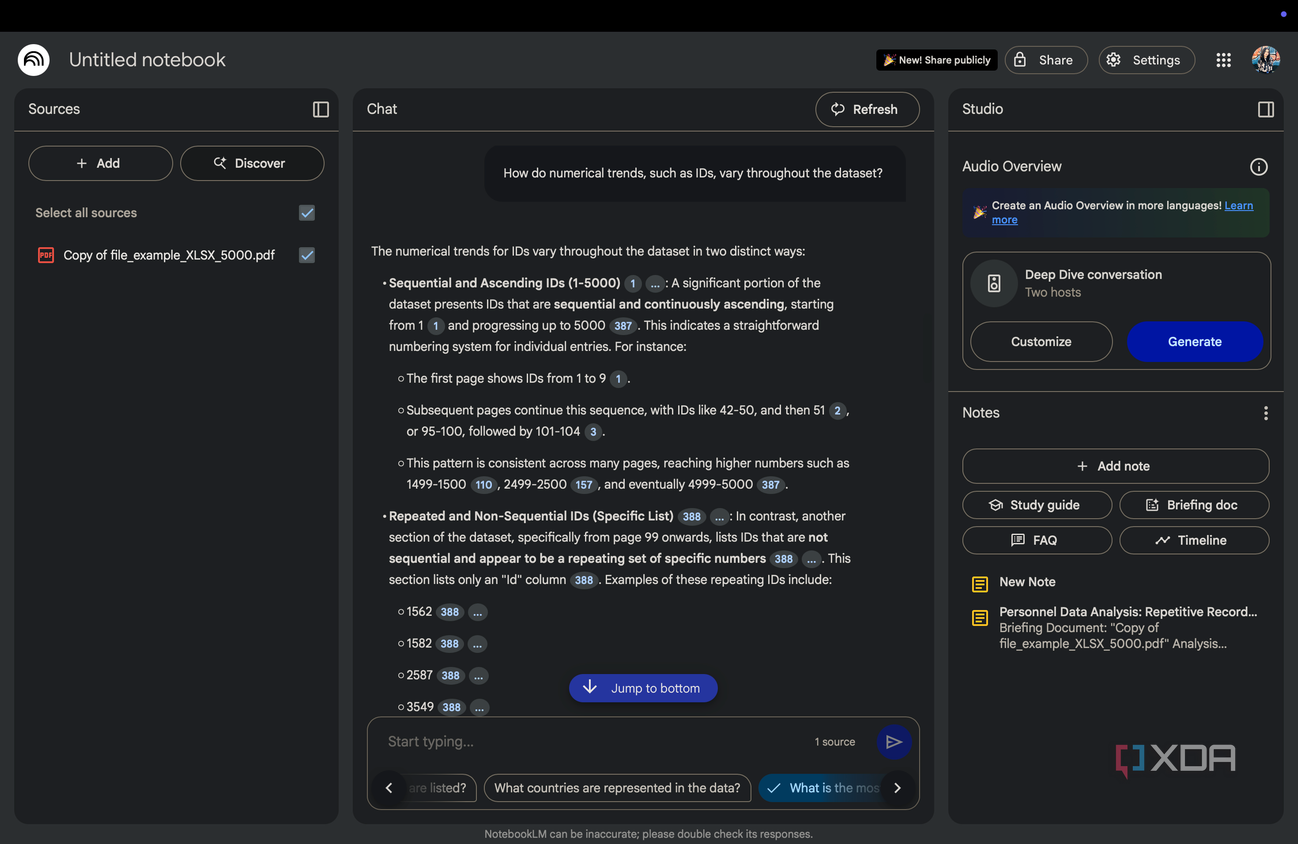This screenshot has height=844, width=1298.
Task: Click Jump to bottom button
Action: (643, 688)
